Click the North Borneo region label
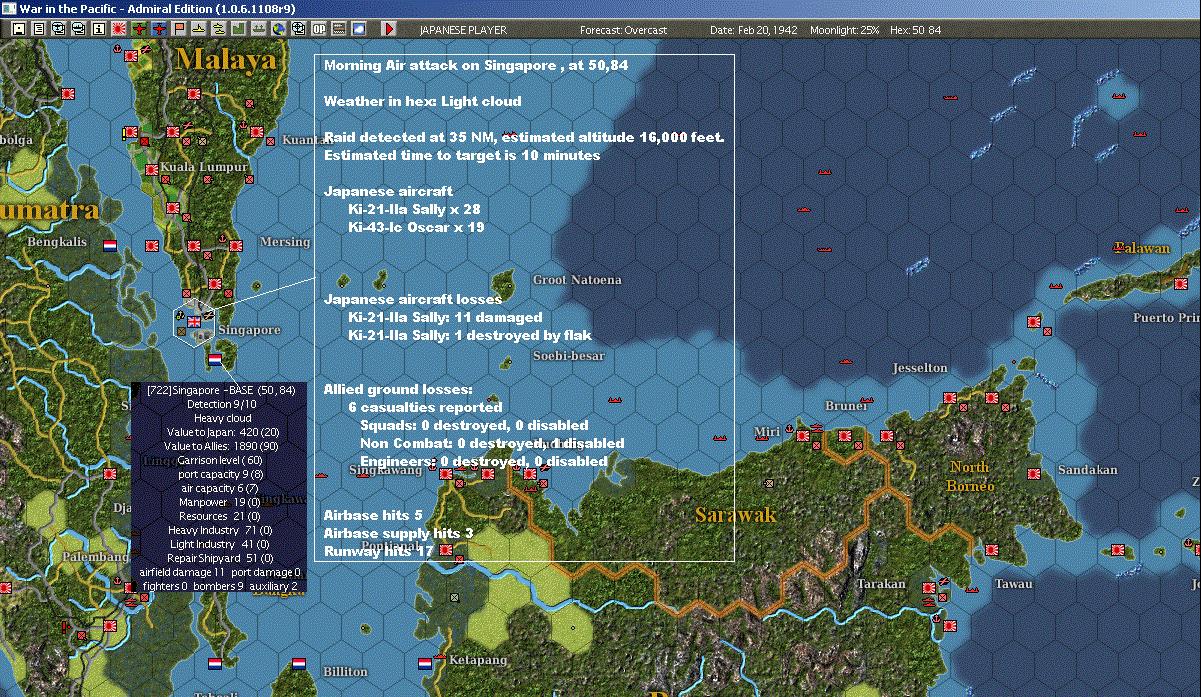 971,476
